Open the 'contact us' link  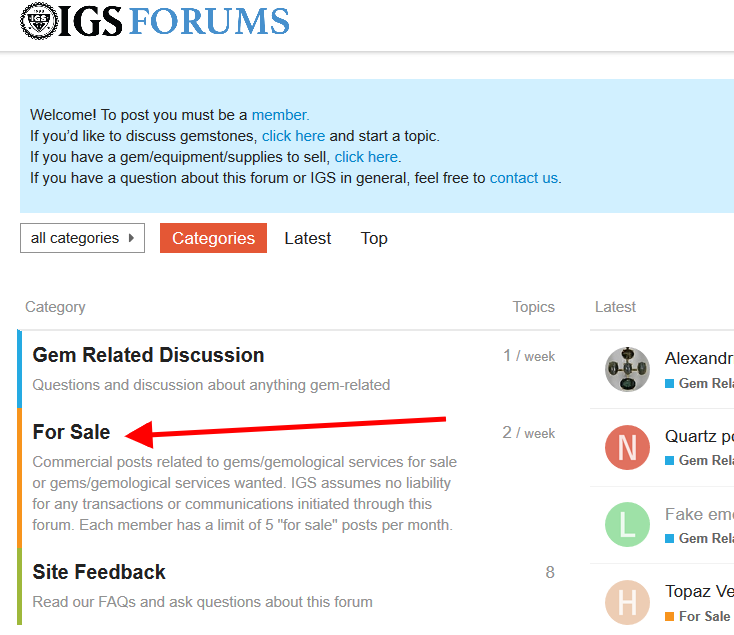click(x=524, y=178)
